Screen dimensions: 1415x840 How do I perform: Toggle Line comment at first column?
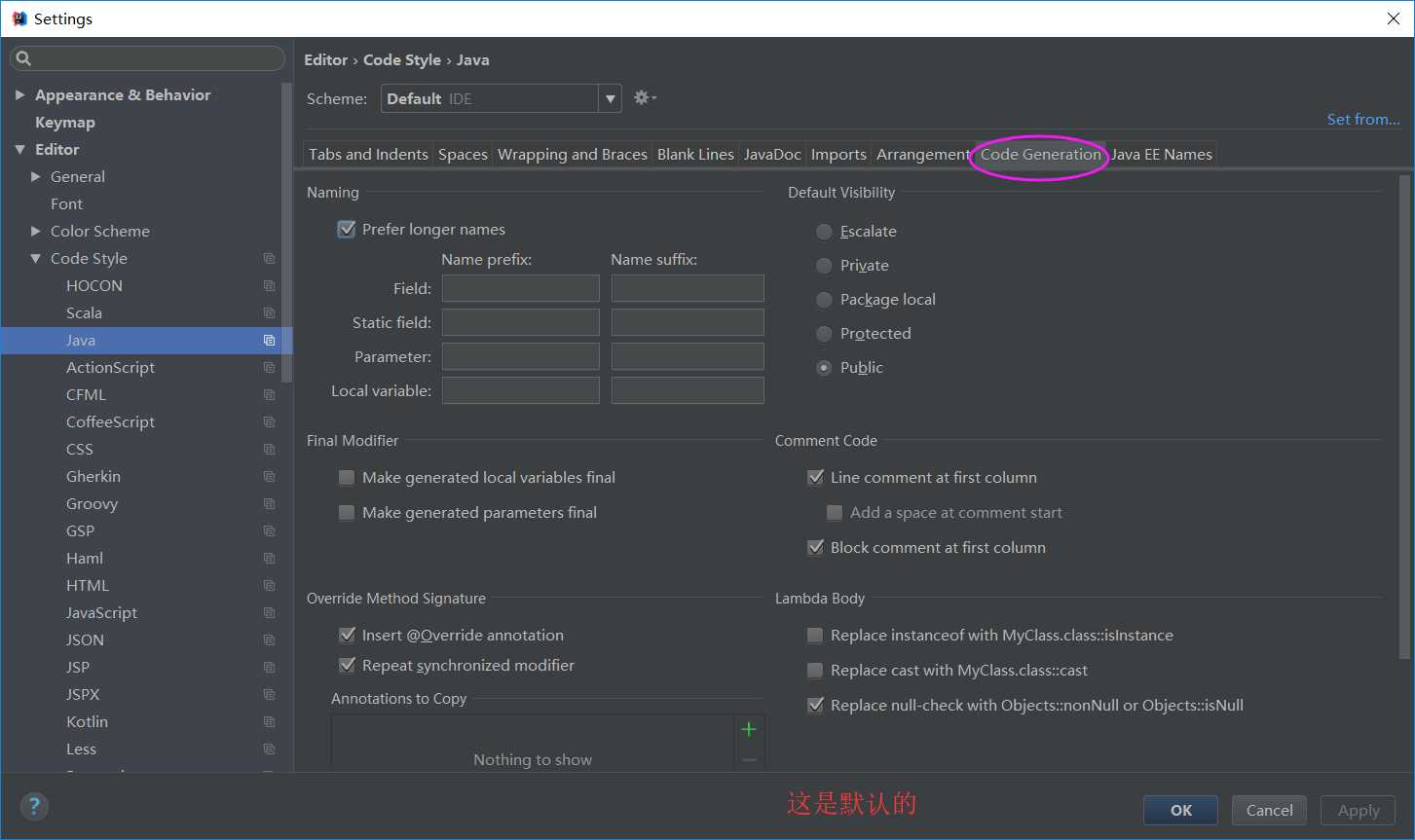click(816, 477)
